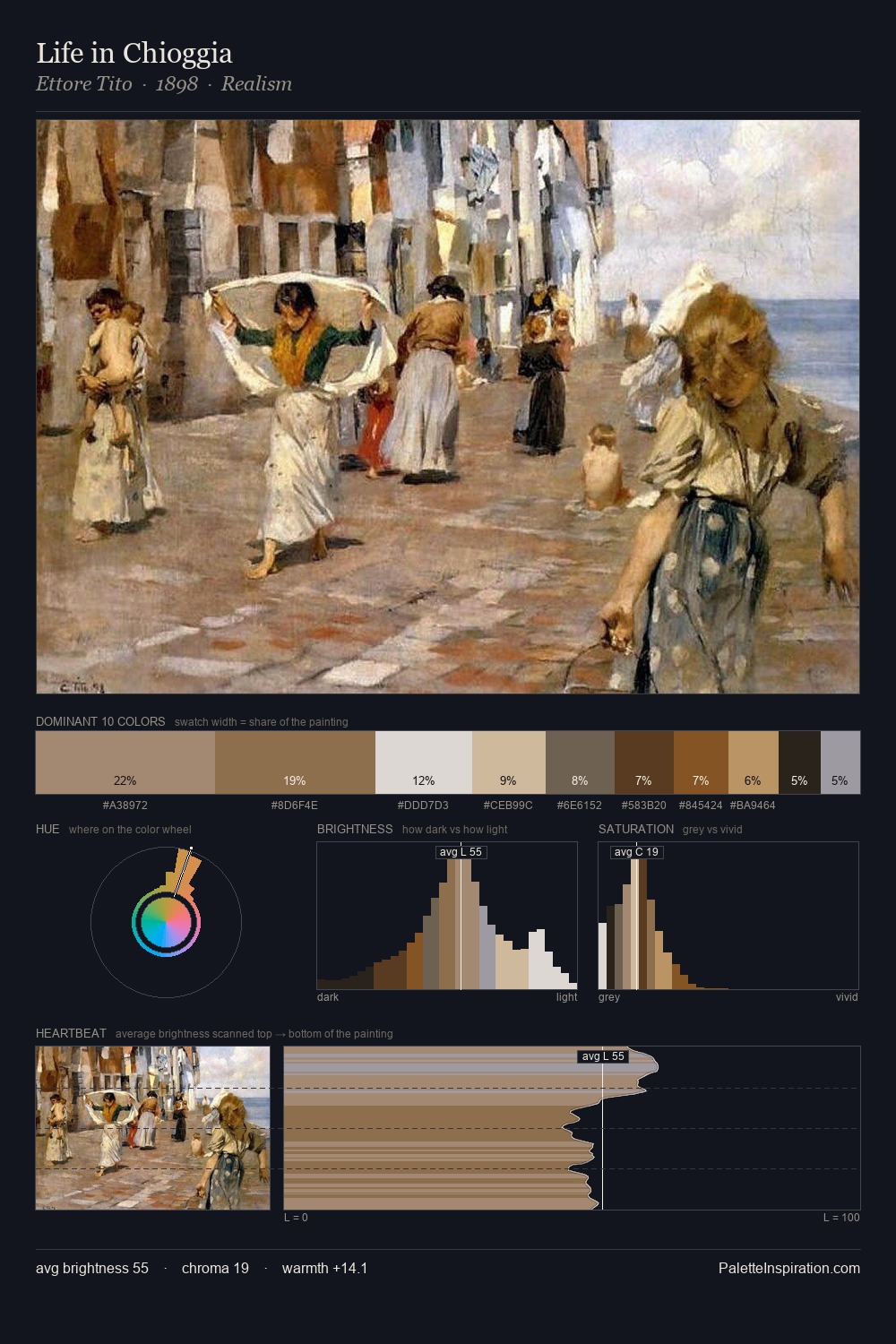Click the hex code "#8D6F4E" label
This screenshot has height=1344, width=896.
click(295, 805)
